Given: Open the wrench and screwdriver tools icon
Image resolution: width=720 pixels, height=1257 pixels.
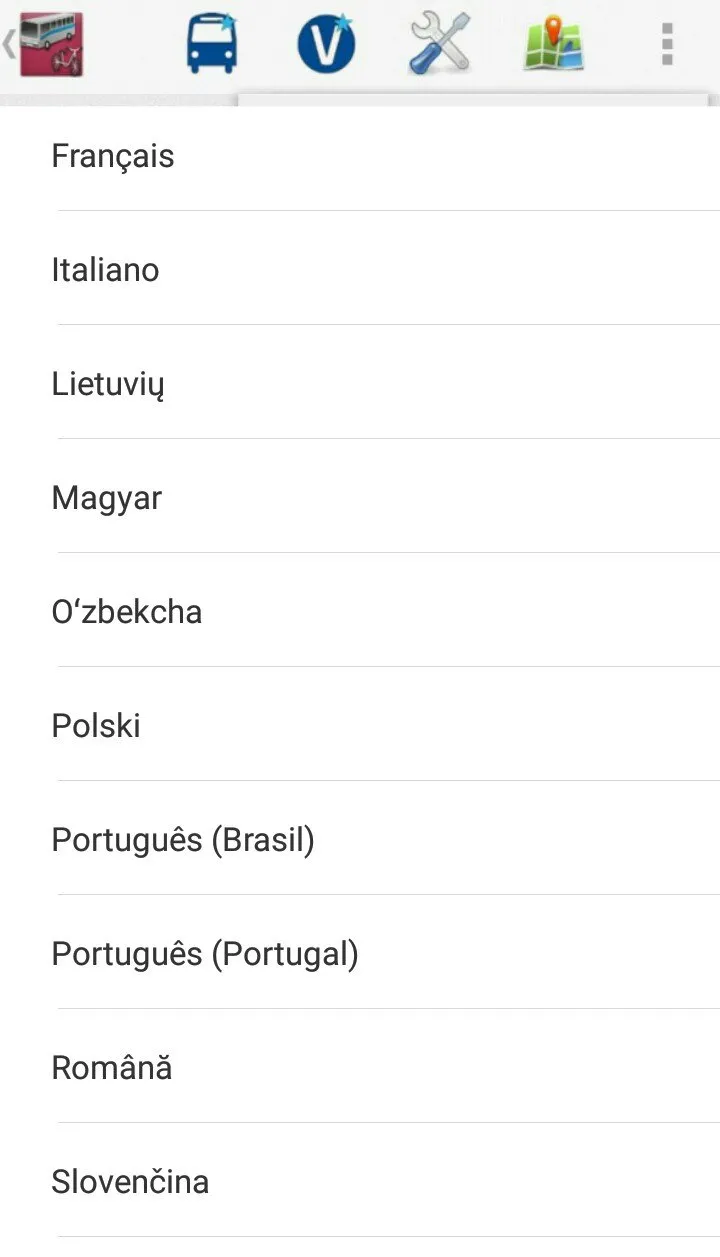Looking at the screenshot, I should (440, 44).
